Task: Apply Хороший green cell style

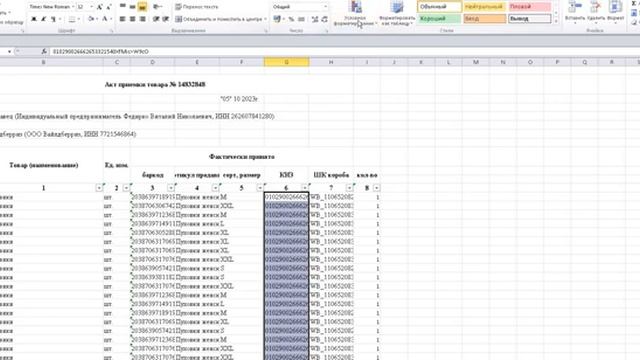Action: tap(439, 19)
